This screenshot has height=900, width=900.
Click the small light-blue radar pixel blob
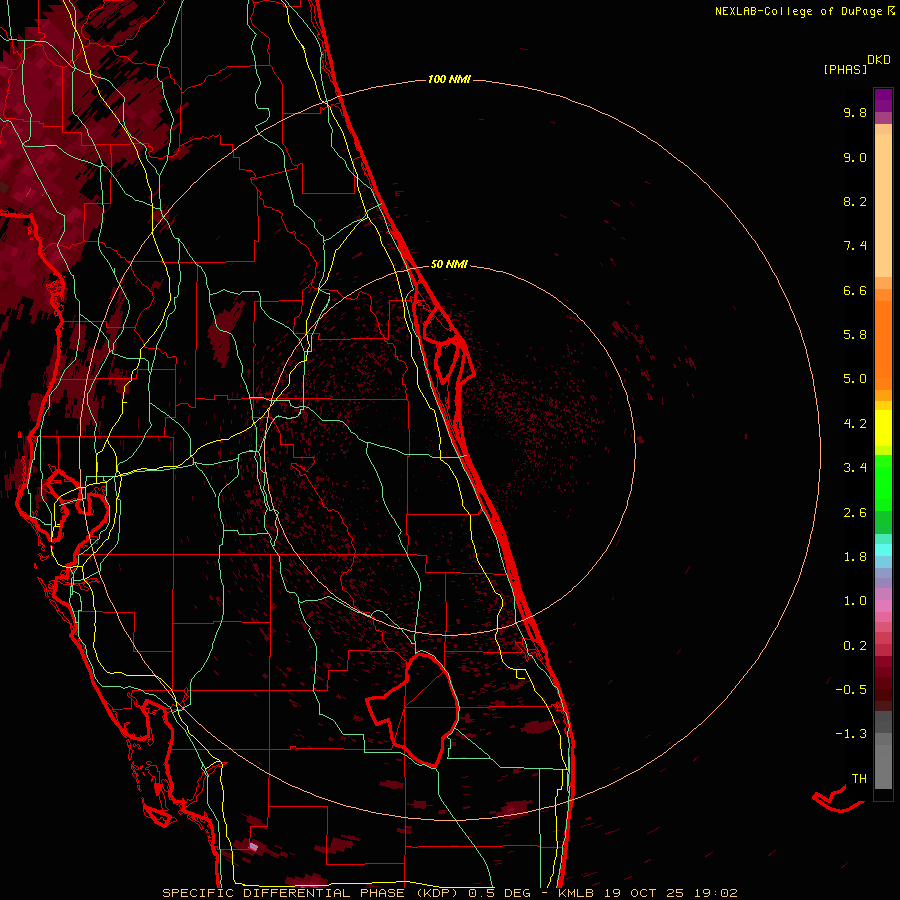click(254, 846)
